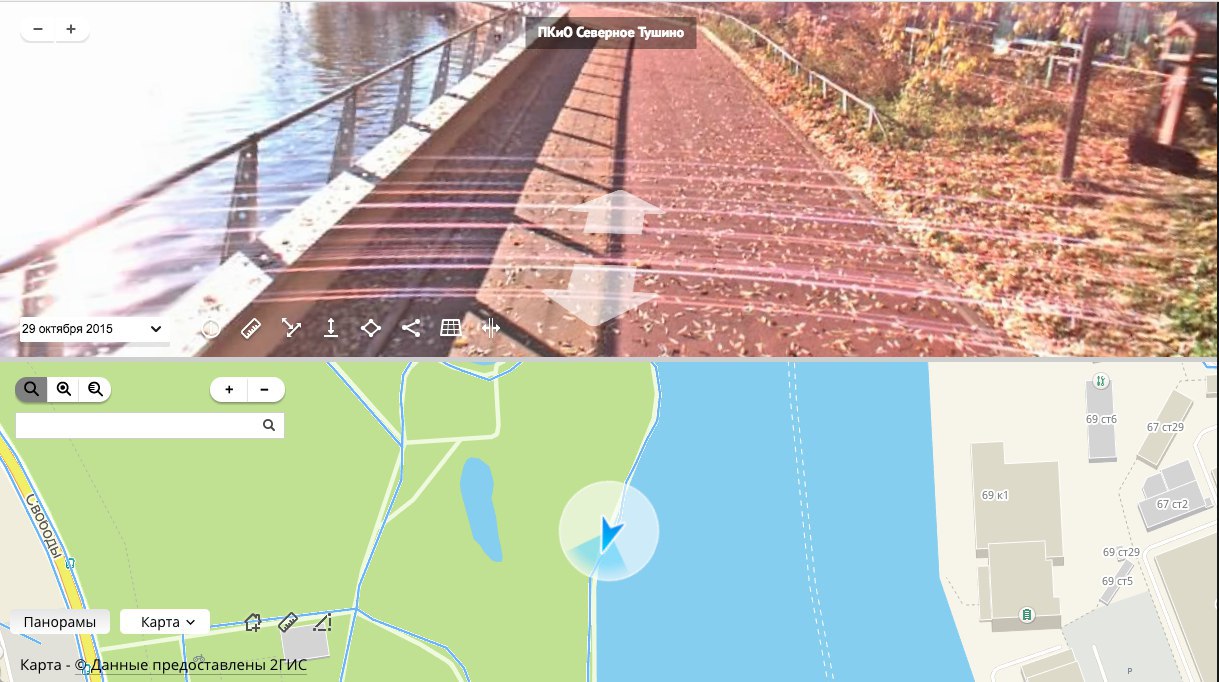Click the Панорамы button
The width and height of the screenshot is (1219, 682).
click(x=60, y=622)
